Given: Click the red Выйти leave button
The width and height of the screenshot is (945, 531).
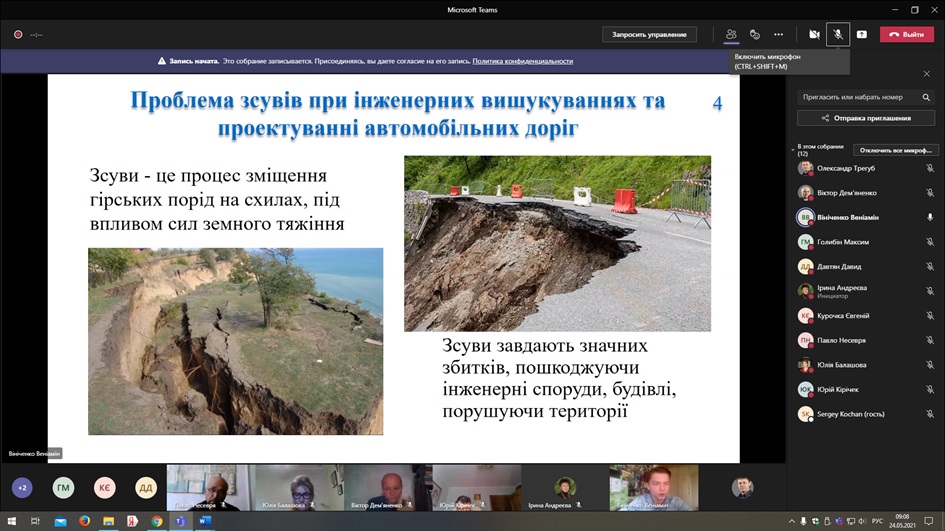Looking at the screenshot, I should pyautogui.click(x=906, y=34).
